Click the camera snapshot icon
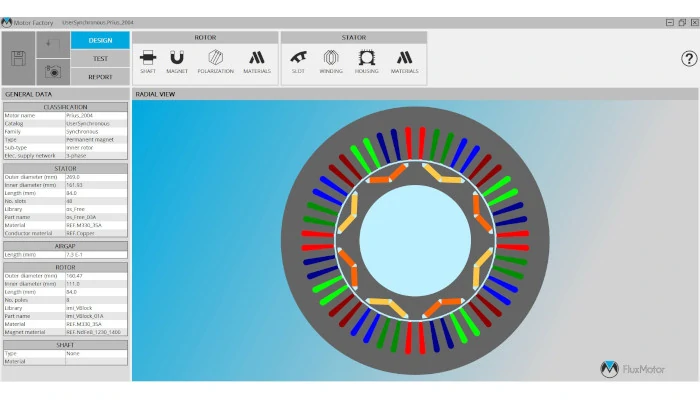 [x=53, y=71]
